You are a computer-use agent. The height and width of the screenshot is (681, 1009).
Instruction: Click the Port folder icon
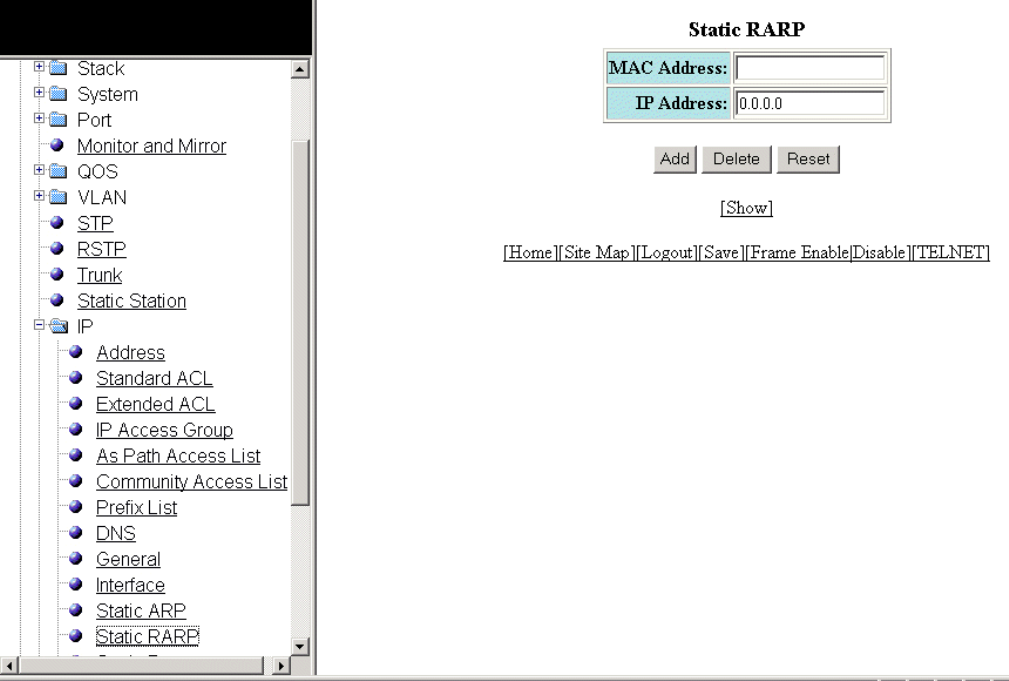(58, 119)
